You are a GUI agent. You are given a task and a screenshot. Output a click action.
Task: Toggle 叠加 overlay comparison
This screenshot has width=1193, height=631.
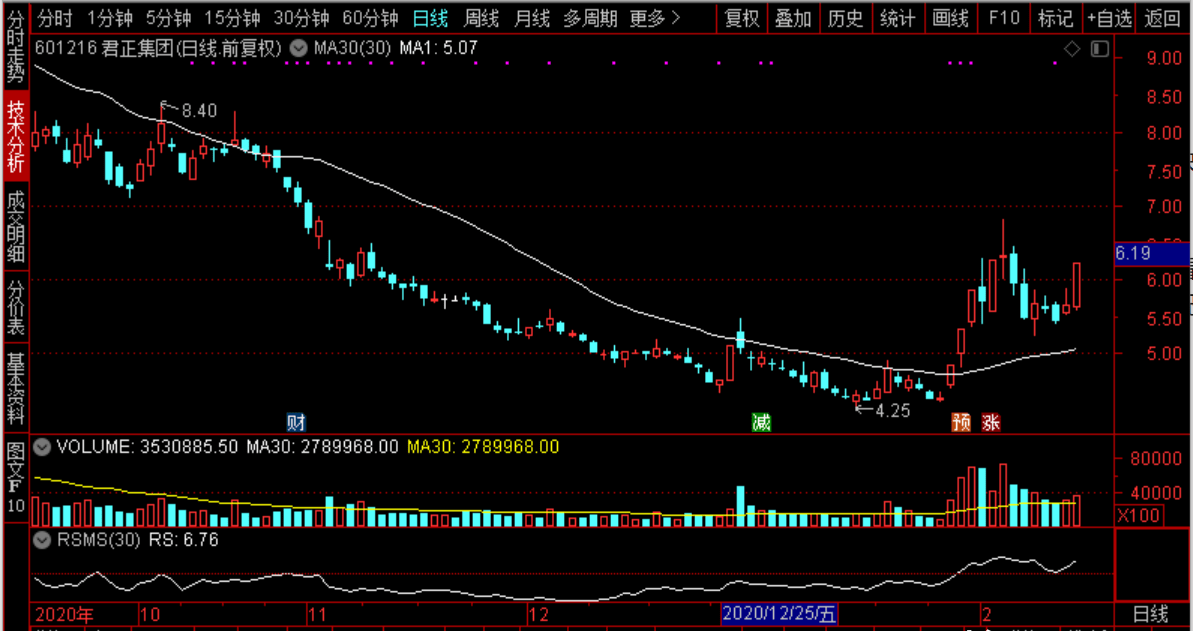click(x=793, y=18)
